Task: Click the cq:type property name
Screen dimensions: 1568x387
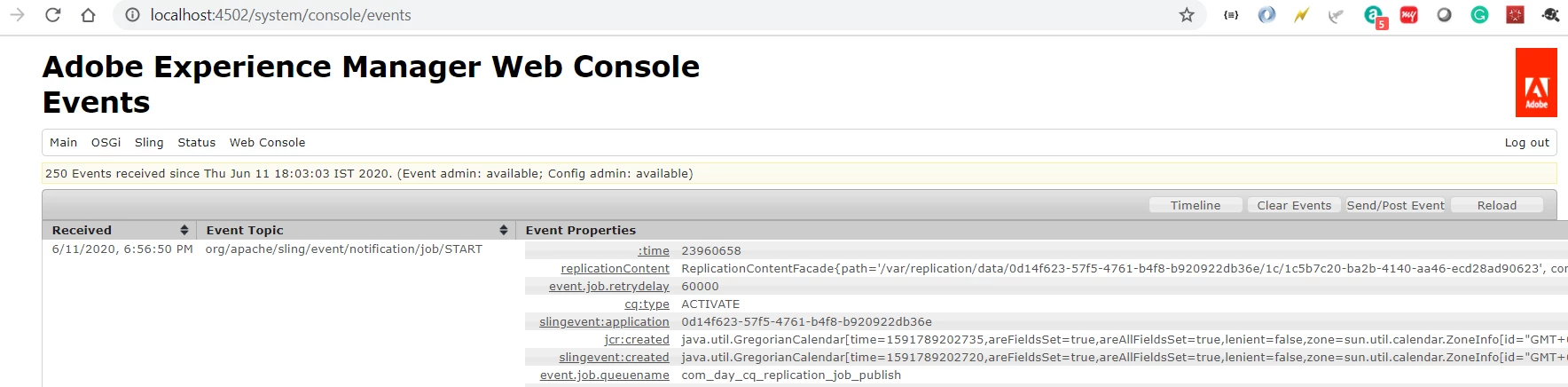Action: click(x=647, y=304)
